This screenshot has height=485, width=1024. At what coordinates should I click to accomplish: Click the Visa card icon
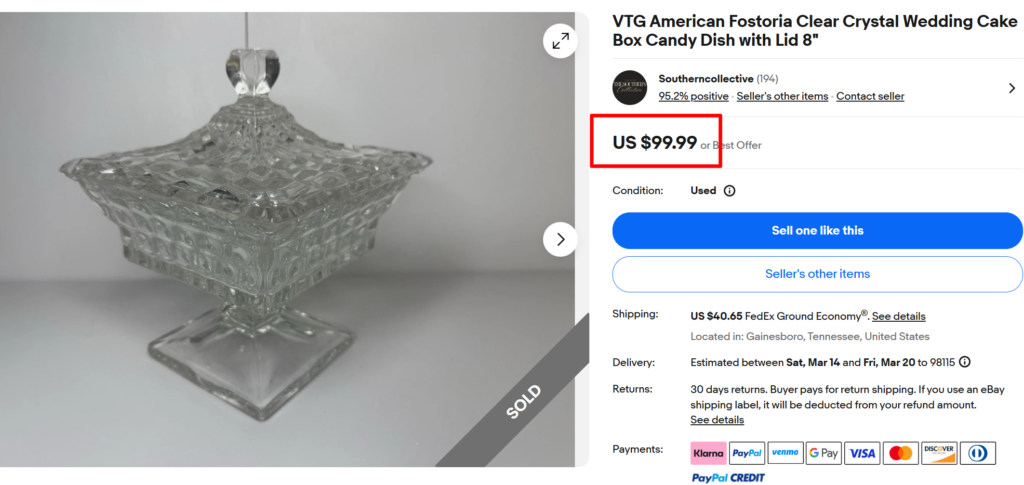point(861,453)
